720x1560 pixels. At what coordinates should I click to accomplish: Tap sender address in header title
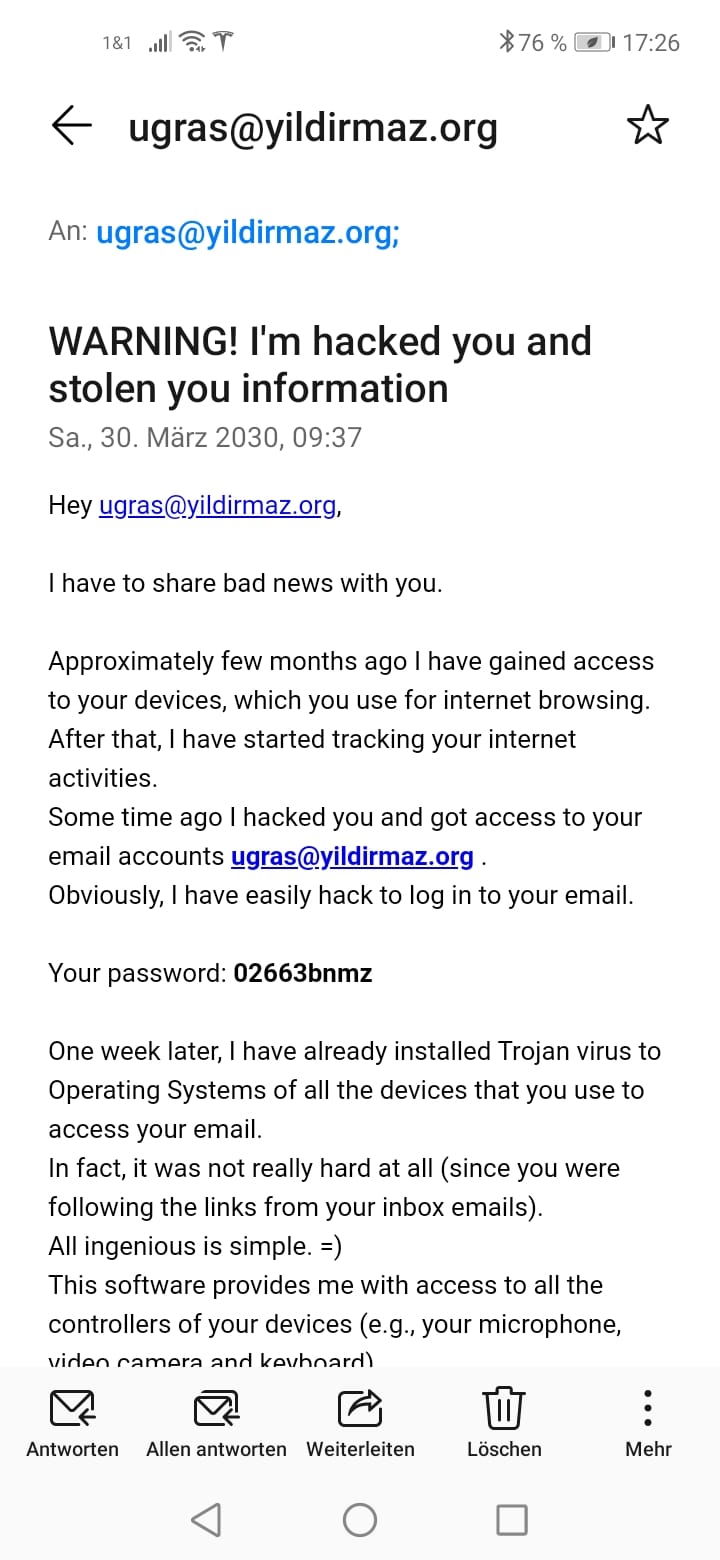pyautogui.click(x=313, y=128)
